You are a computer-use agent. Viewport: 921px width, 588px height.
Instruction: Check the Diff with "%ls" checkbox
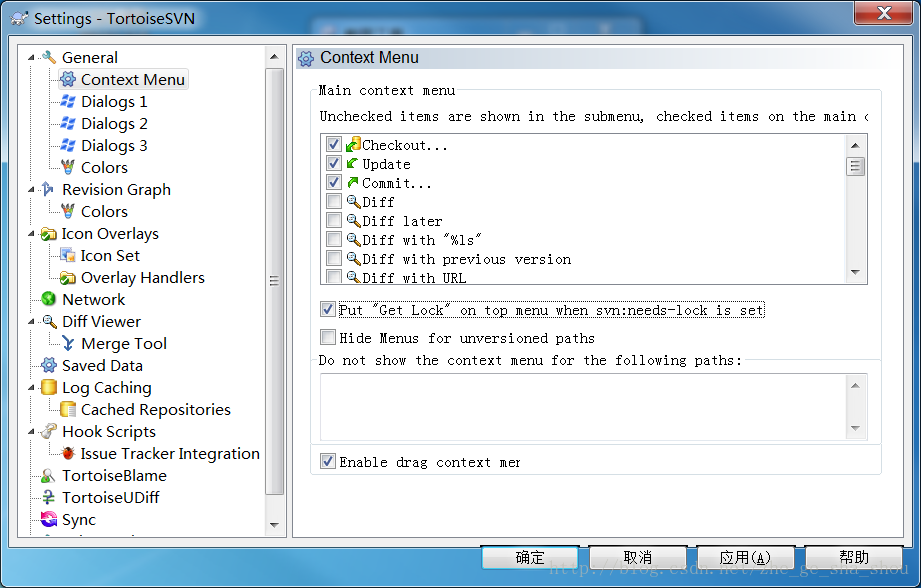334,240
